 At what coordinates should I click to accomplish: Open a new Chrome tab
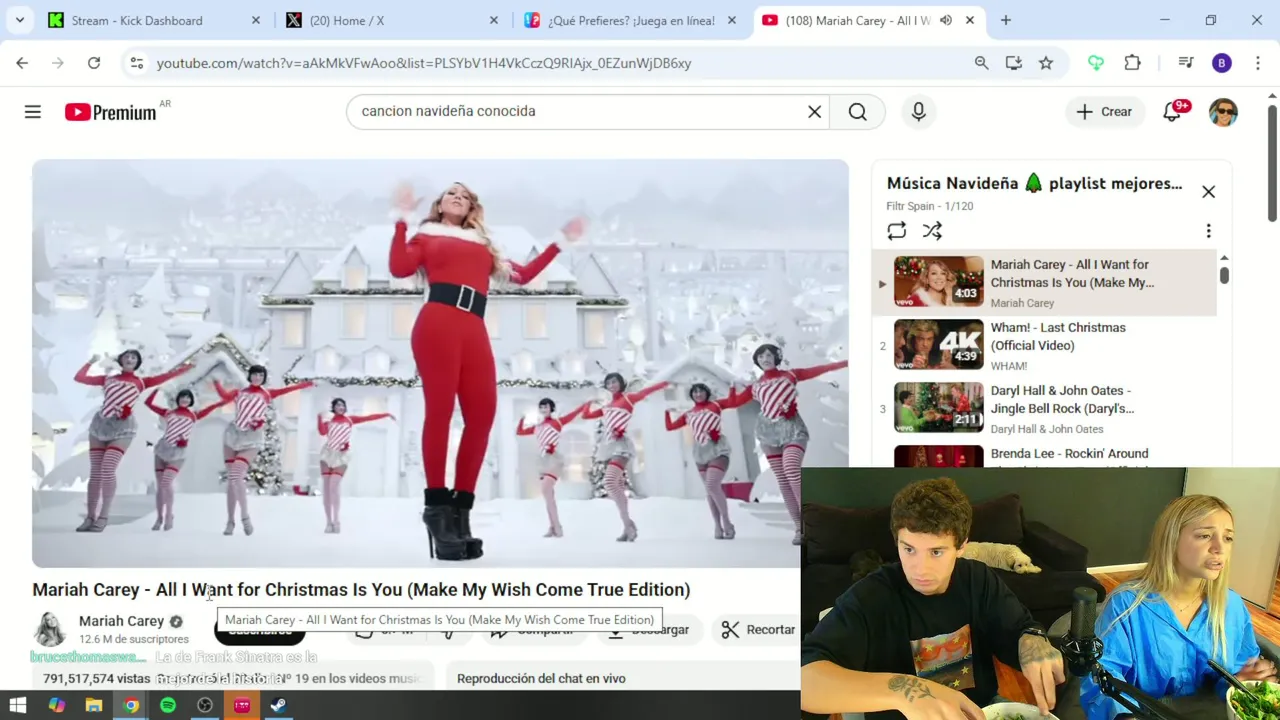pyautogui.click(x=1006, y=20)
